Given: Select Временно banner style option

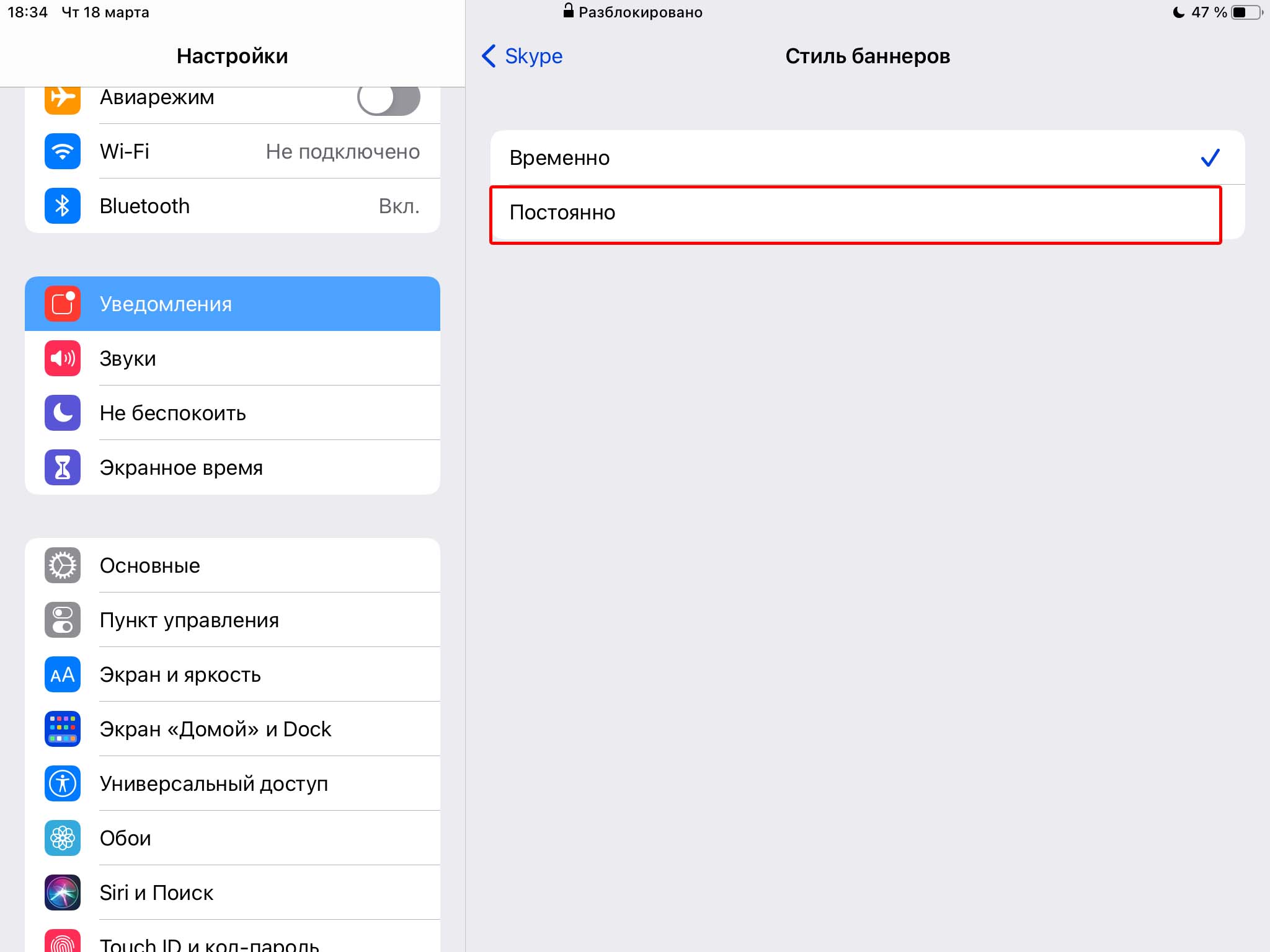Looking at the screenshot, I should coord(862,157).
